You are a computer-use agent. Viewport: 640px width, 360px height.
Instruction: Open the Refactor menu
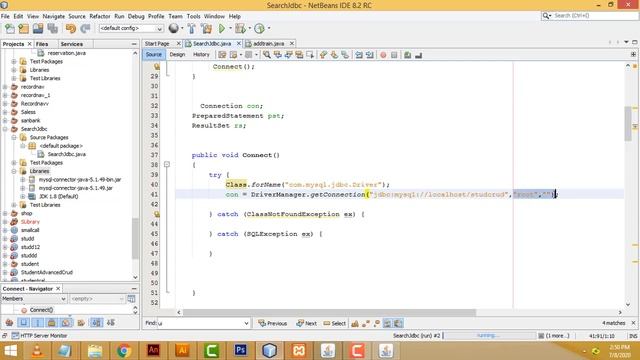[100, 16]
